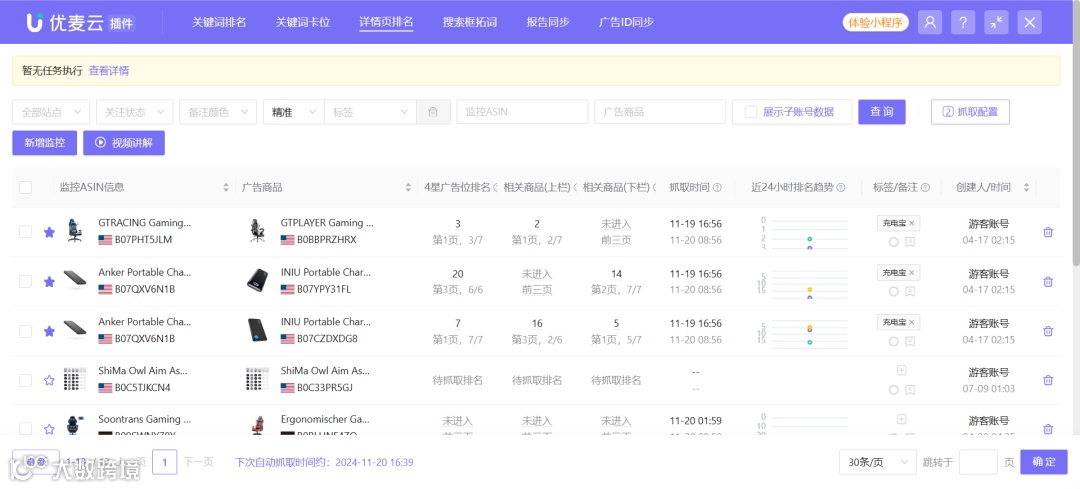Screen dimensions: 1080x489
Task: Open note icon in B07CZDXDG8 row
Action: click(910, 341)
